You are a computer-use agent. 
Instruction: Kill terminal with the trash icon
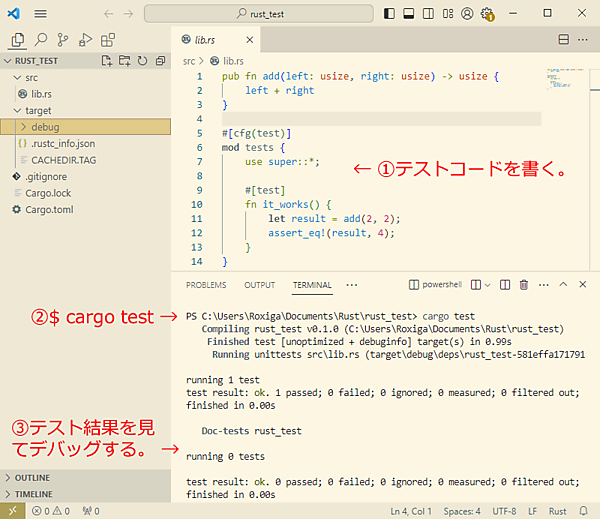coord(523,285)
